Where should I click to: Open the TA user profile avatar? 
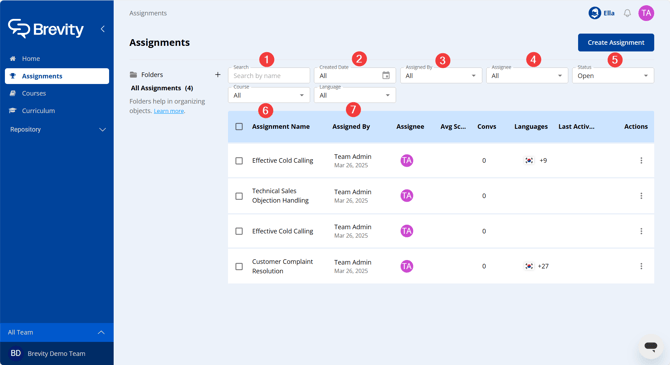click(x=646, y=13)
